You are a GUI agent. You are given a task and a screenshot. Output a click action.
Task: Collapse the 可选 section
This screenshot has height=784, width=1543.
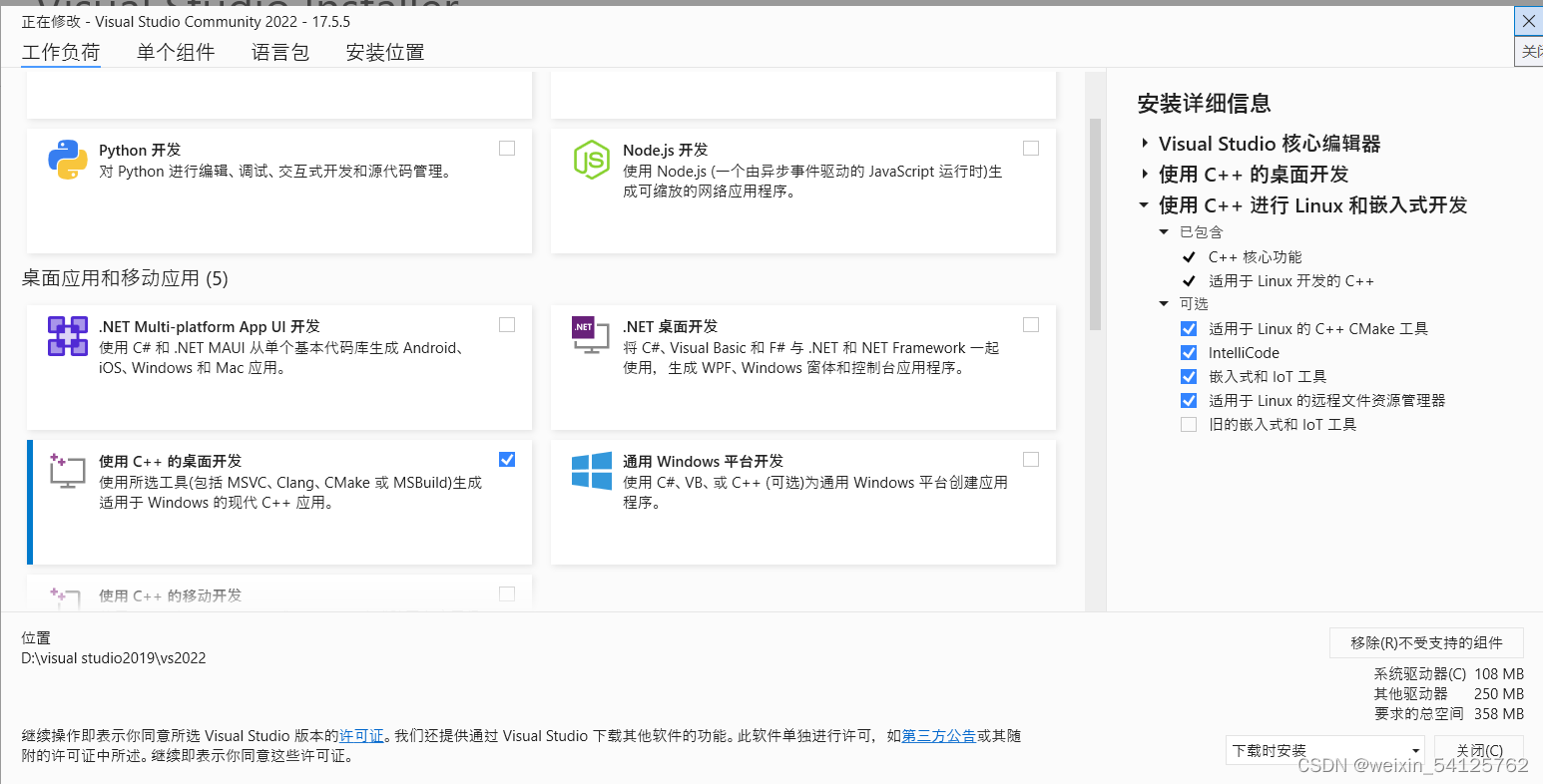point(1164,304)
